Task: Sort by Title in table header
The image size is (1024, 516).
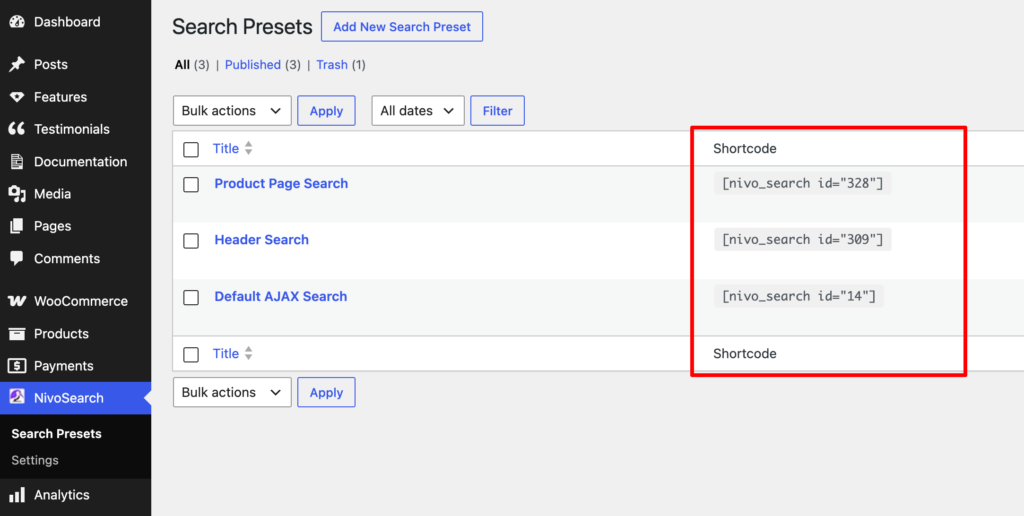Action: click(x=226, y=148)
